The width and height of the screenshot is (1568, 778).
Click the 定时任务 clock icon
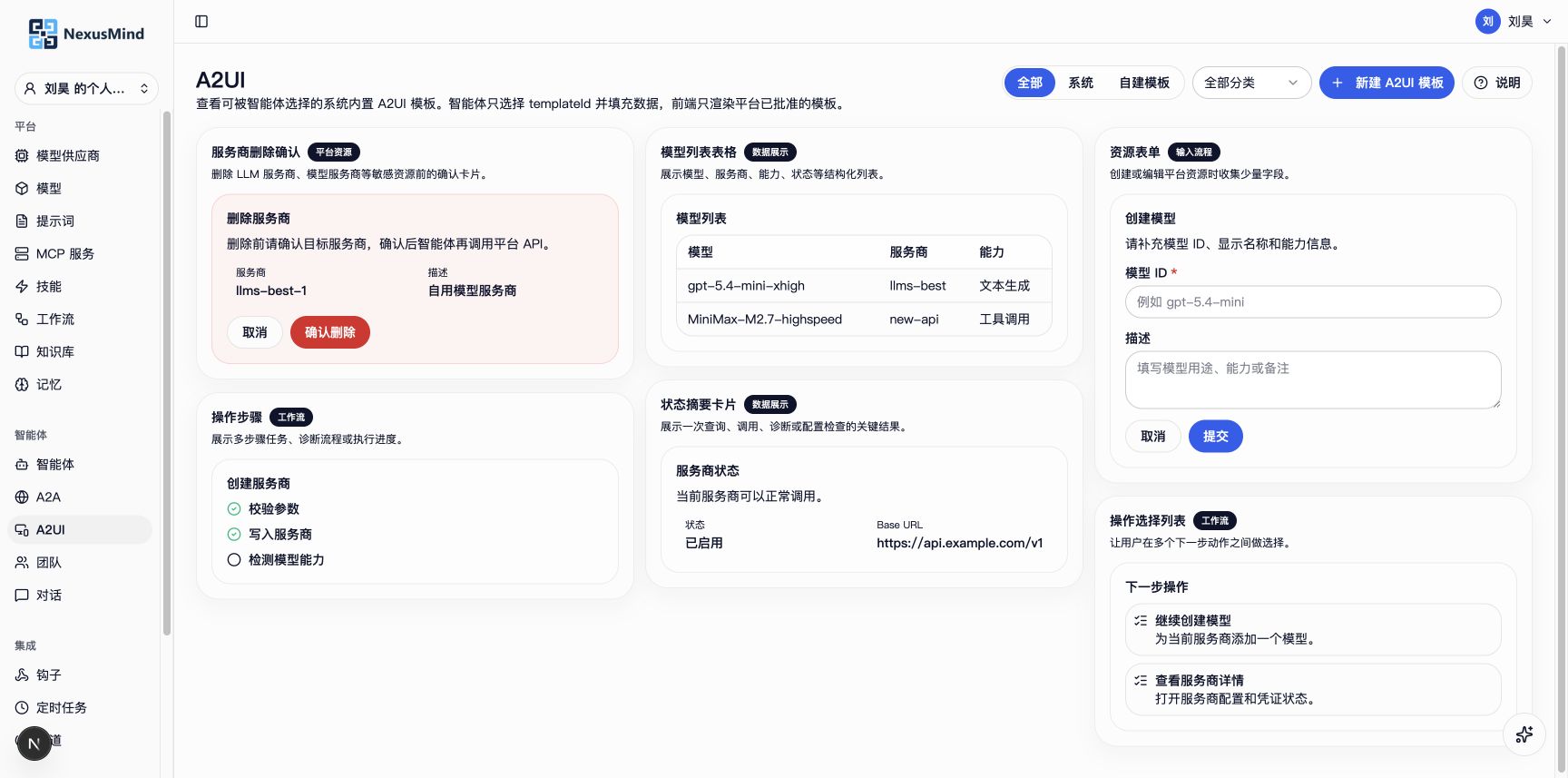pyautogui.click(x=22, y=707)
